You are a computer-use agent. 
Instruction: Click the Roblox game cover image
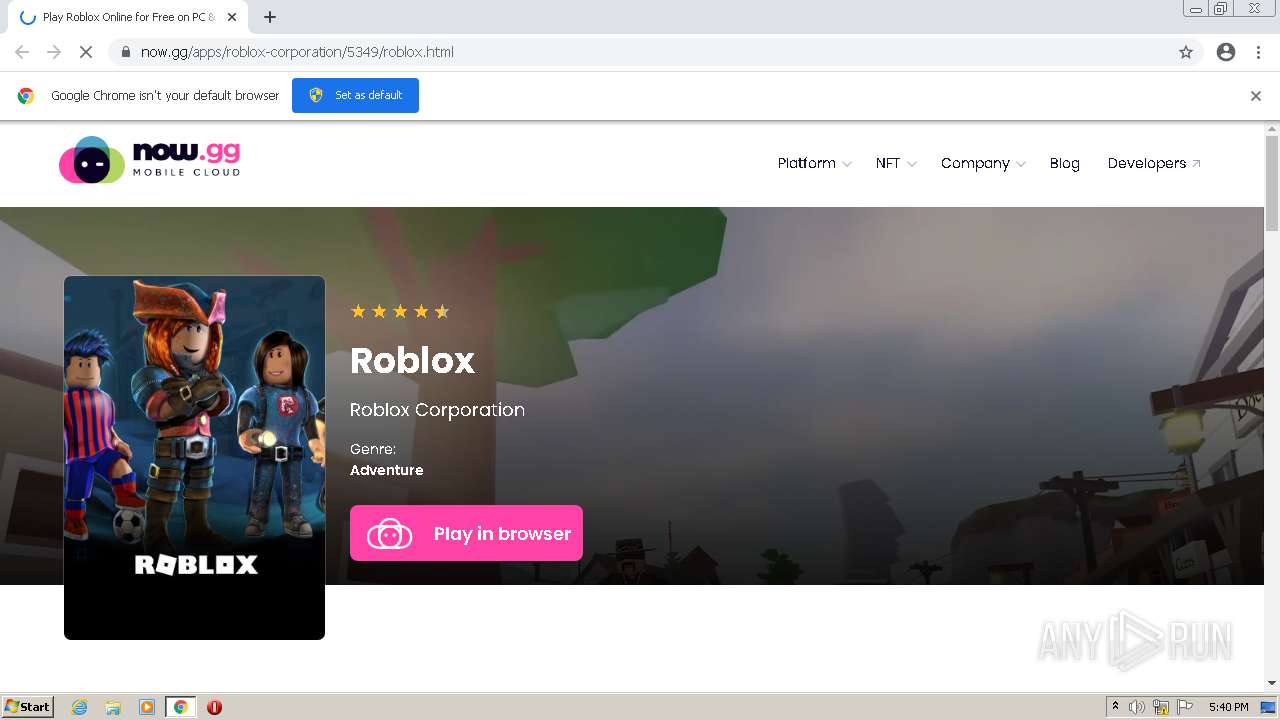pos(194,457)
